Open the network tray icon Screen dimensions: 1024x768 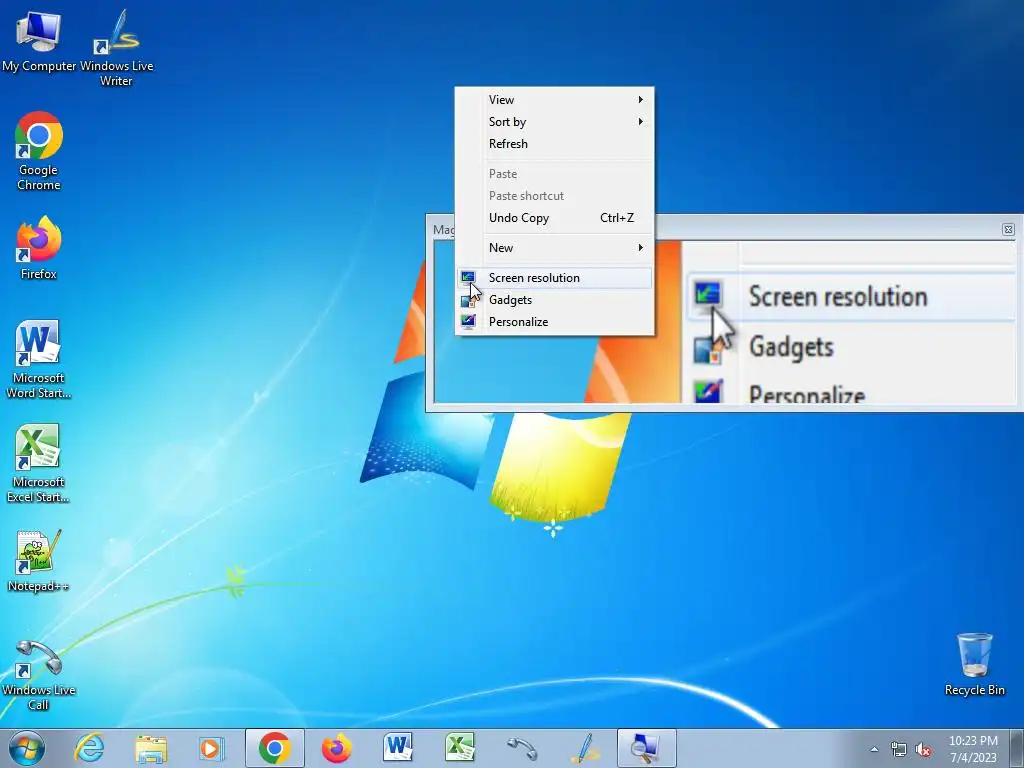coord(899,750)
